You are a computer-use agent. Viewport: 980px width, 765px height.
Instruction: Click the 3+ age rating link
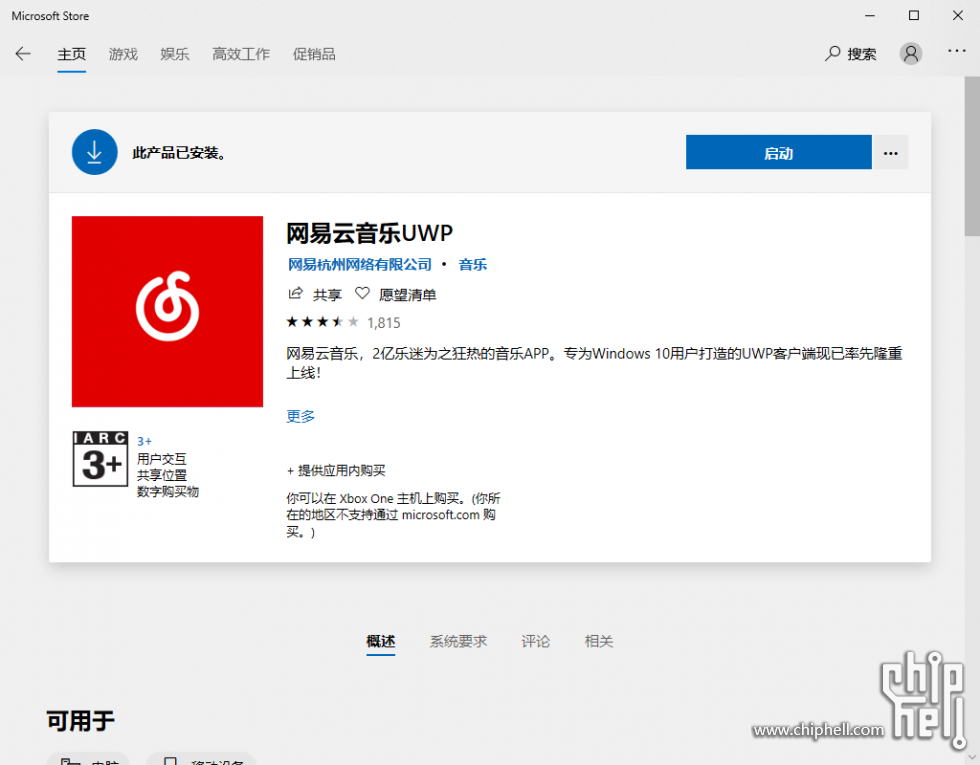[x=144, y=441]
